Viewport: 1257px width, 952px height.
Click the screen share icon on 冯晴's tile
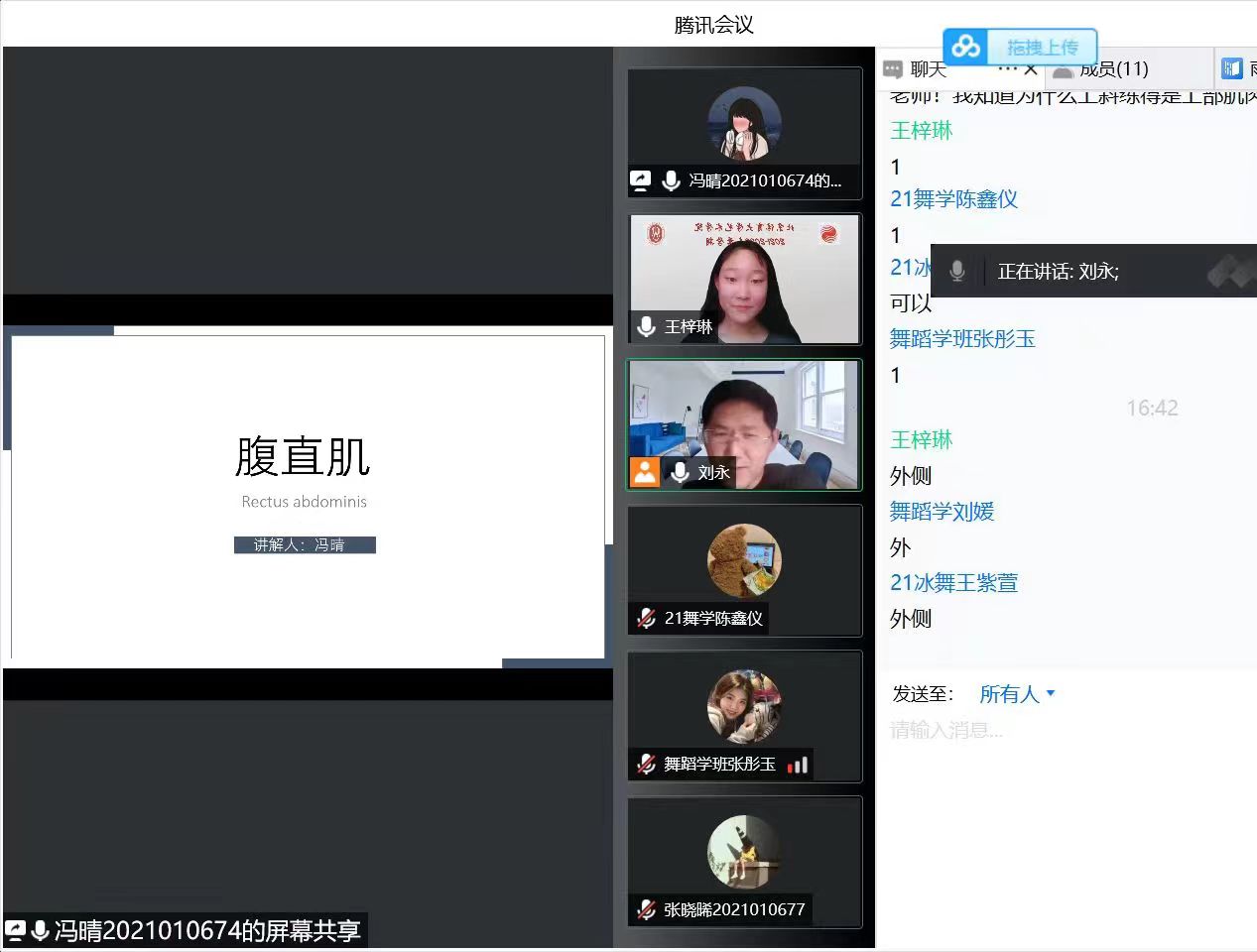pos(641,180)
